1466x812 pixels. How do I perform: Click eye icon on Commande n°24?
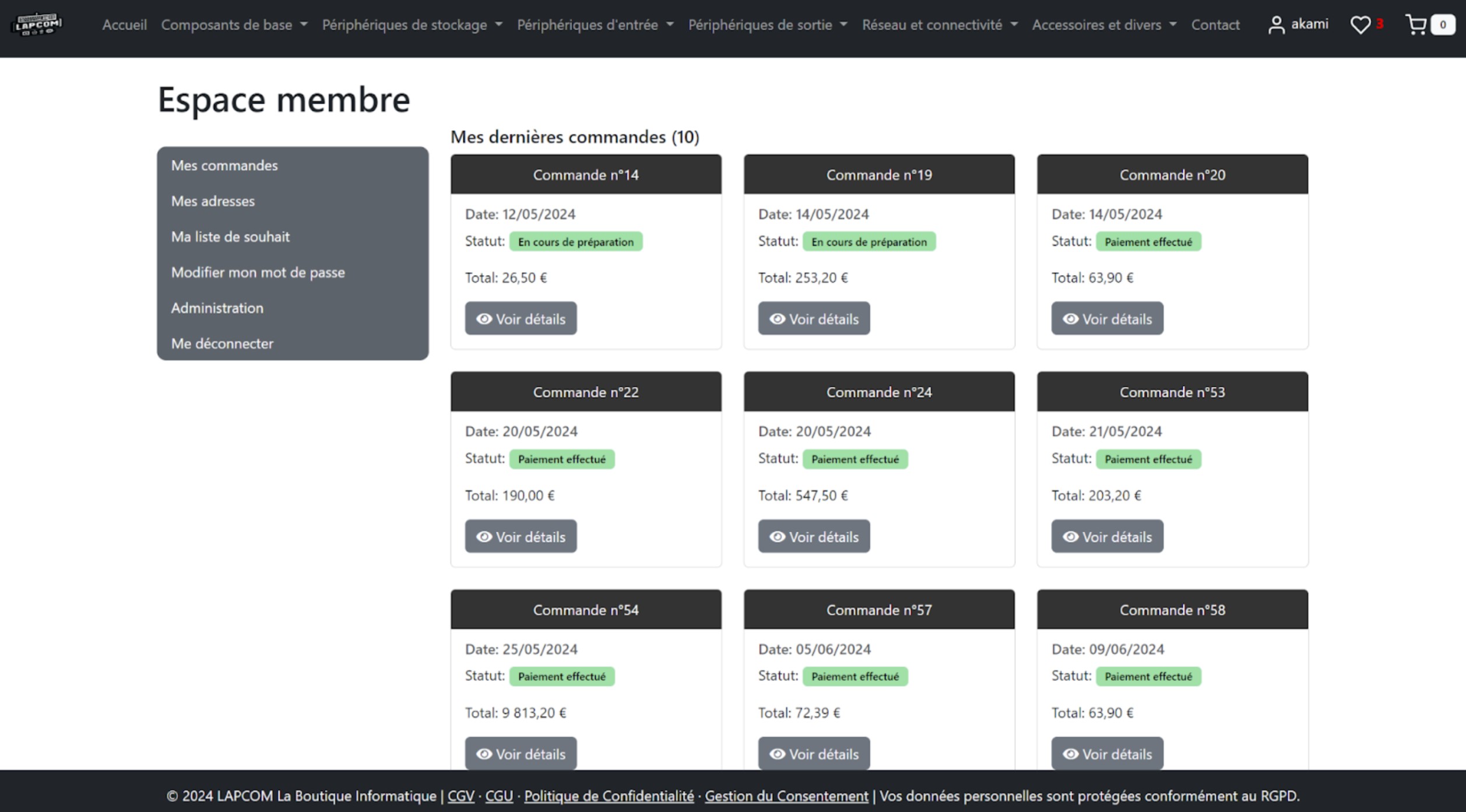pyautogui.click(x=777, y=536)
